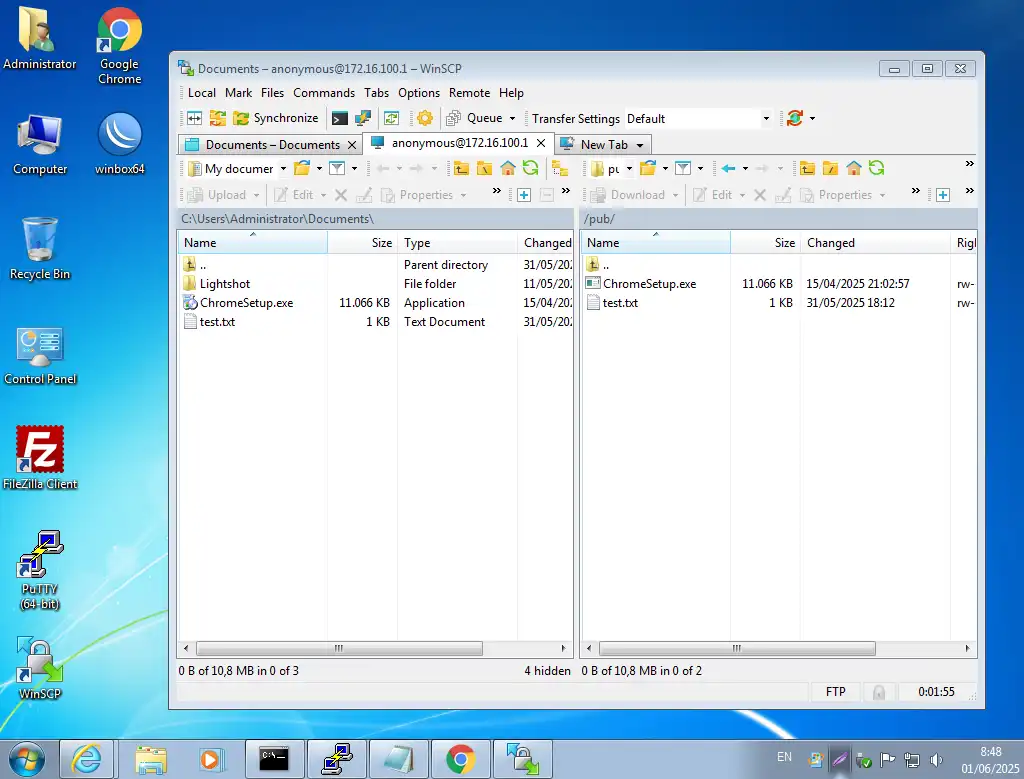The height and width of the screenshot is (779, 1024).
Task: Click the blue back arrow in remote panel
Action: coord(728,168)
